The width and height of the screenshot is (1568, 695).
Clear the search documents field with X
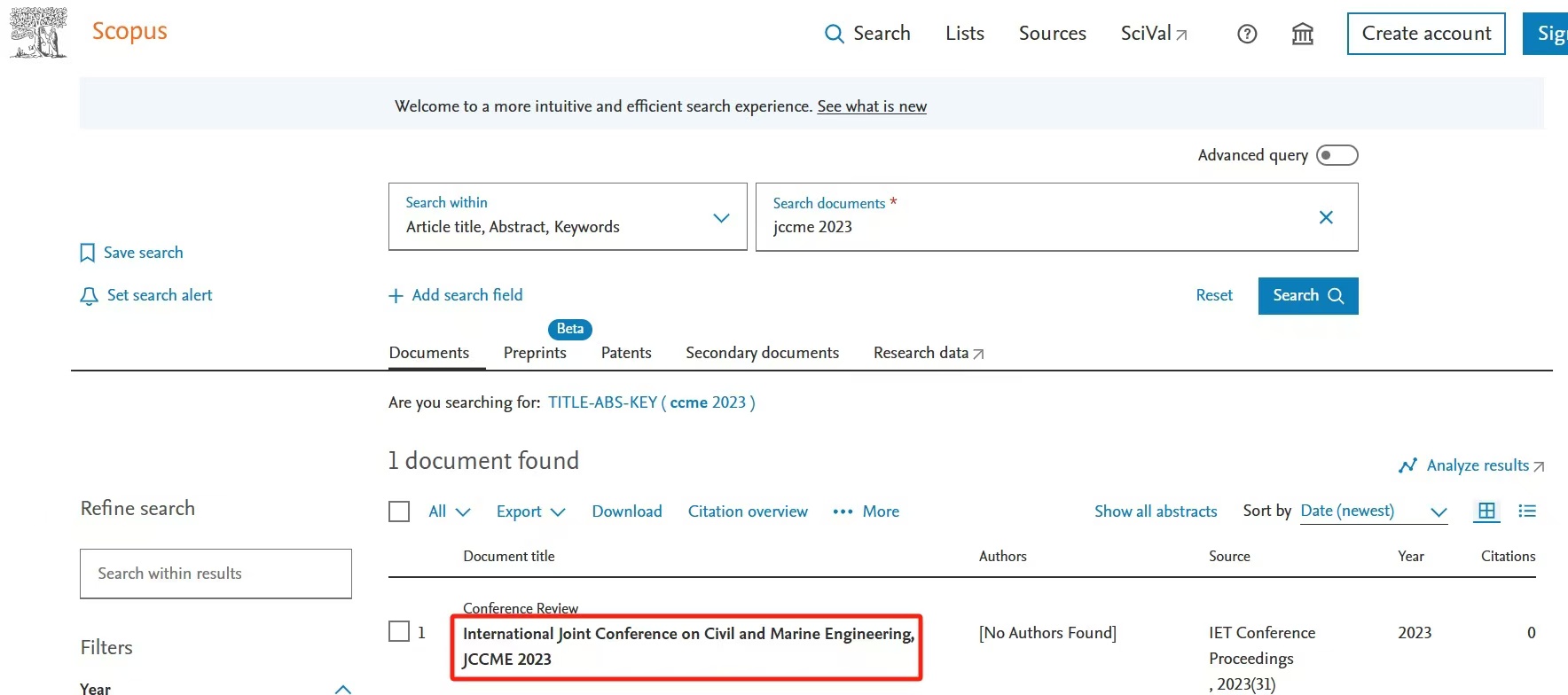point(1326,217)
